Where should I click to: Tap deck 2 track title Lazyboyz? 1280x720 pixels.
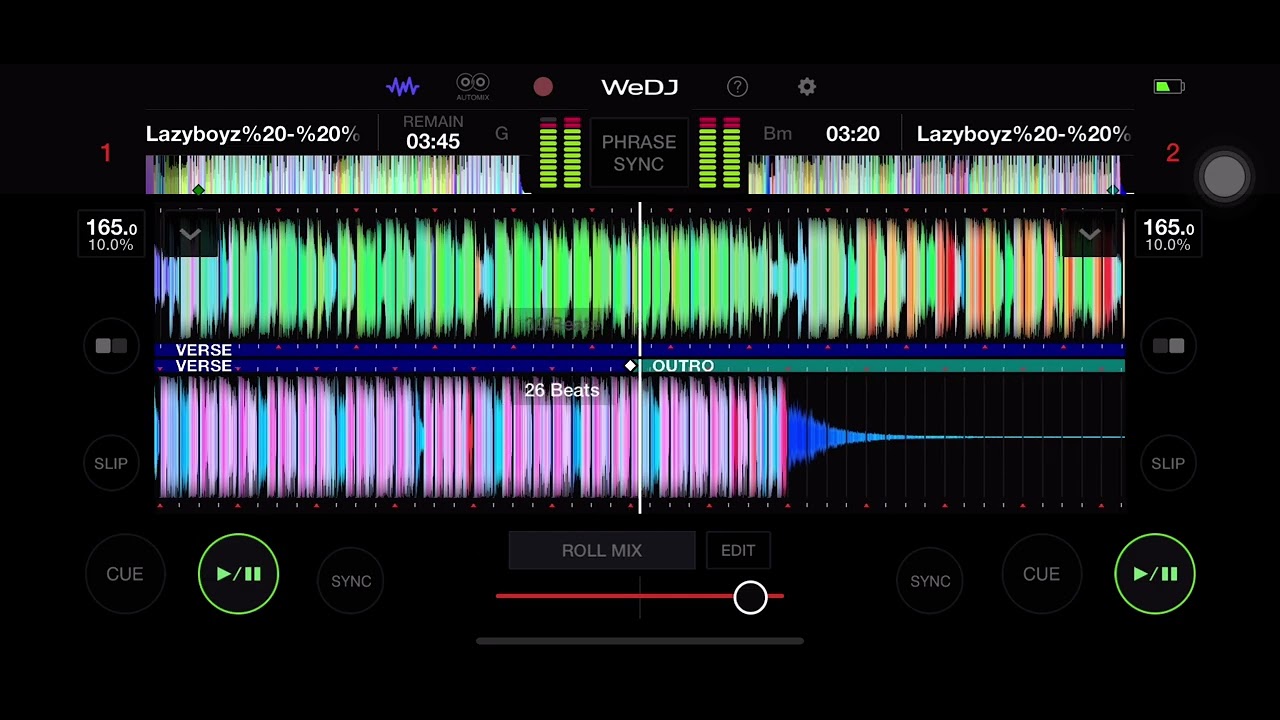coord(1024,134)
